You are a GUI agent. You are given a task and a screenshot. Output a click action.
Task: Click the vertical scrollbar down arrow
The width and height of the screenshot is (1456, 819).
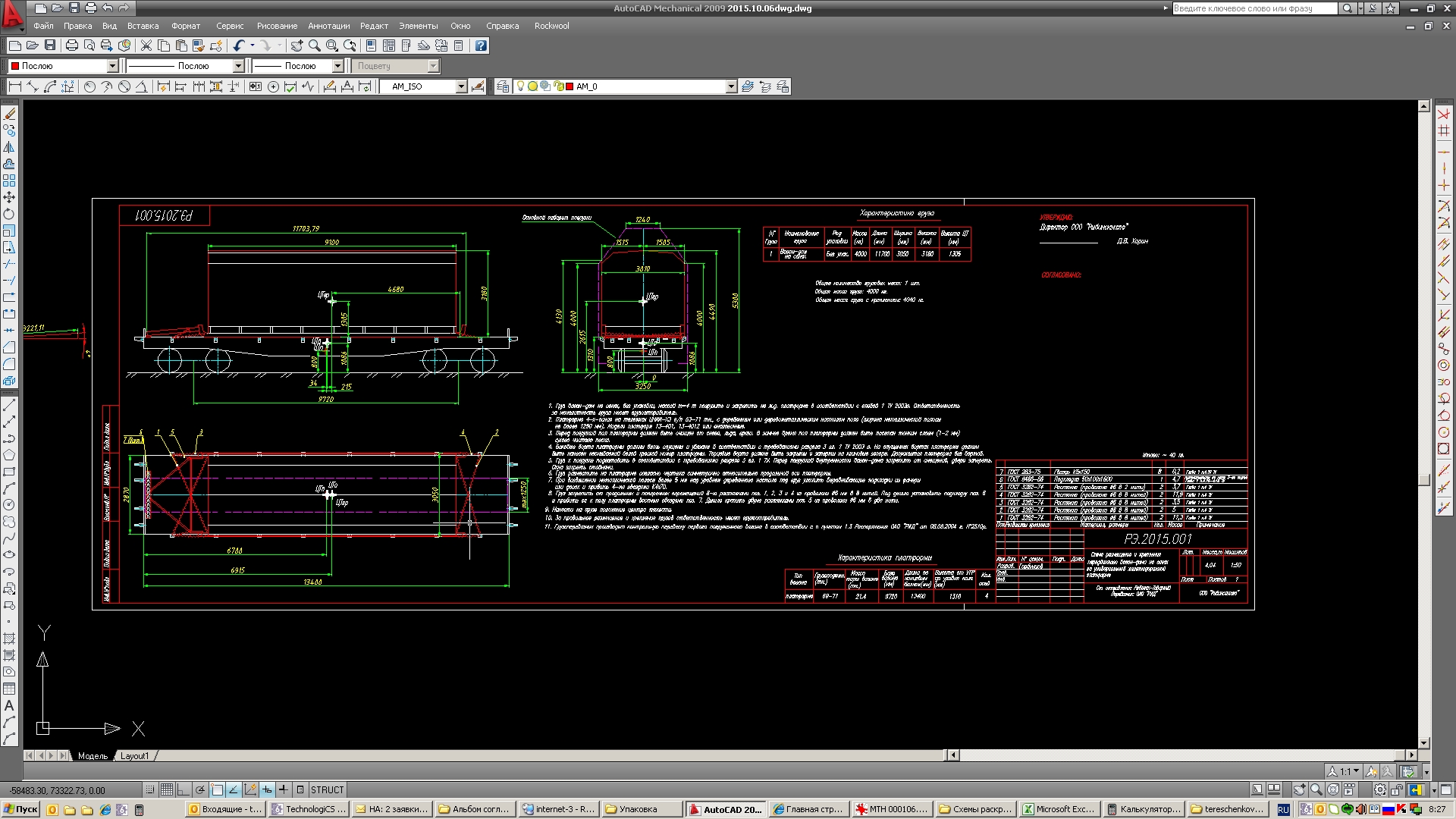[1423, 743]
